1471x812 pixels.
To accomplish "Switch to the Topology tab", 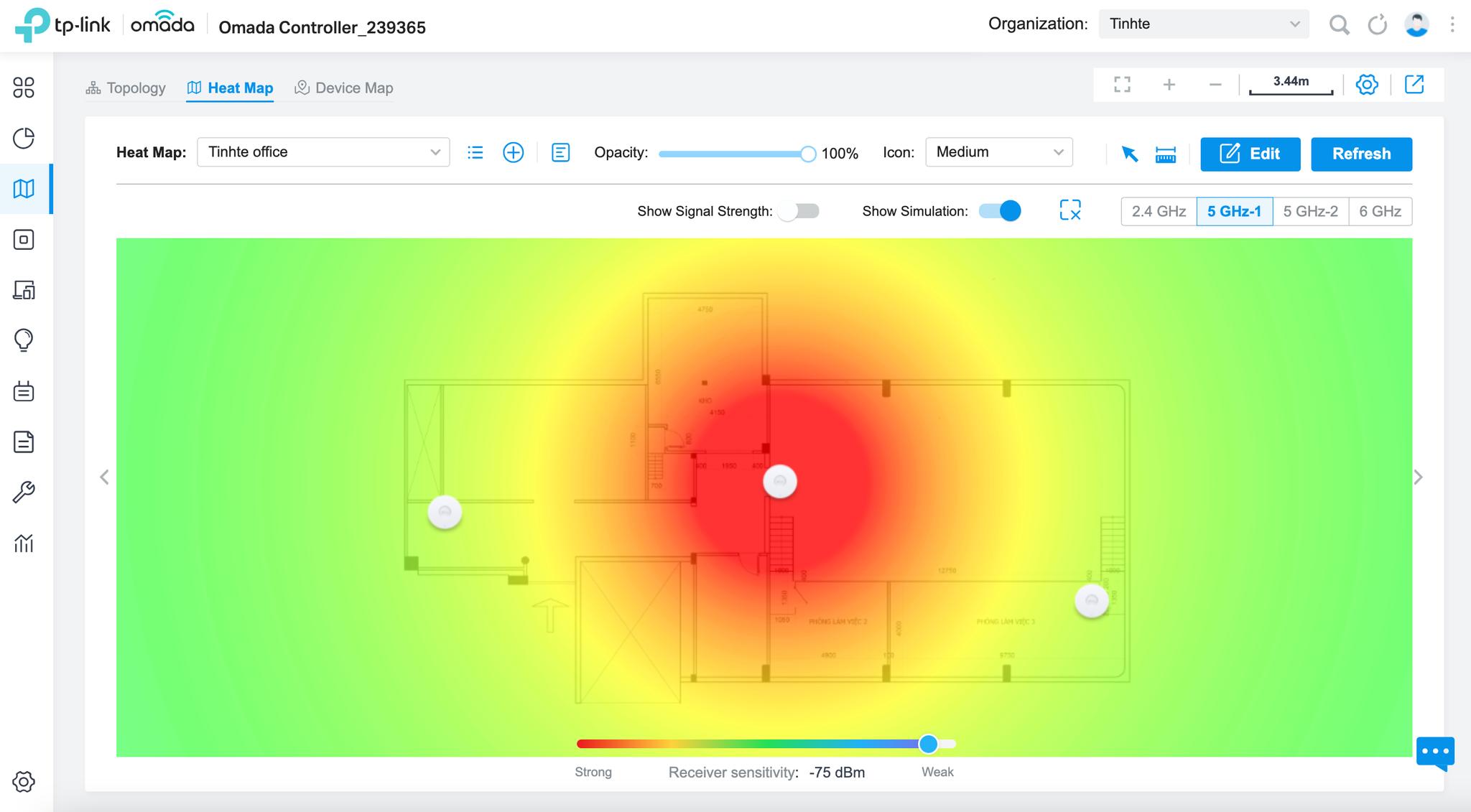I will (126, 88).
